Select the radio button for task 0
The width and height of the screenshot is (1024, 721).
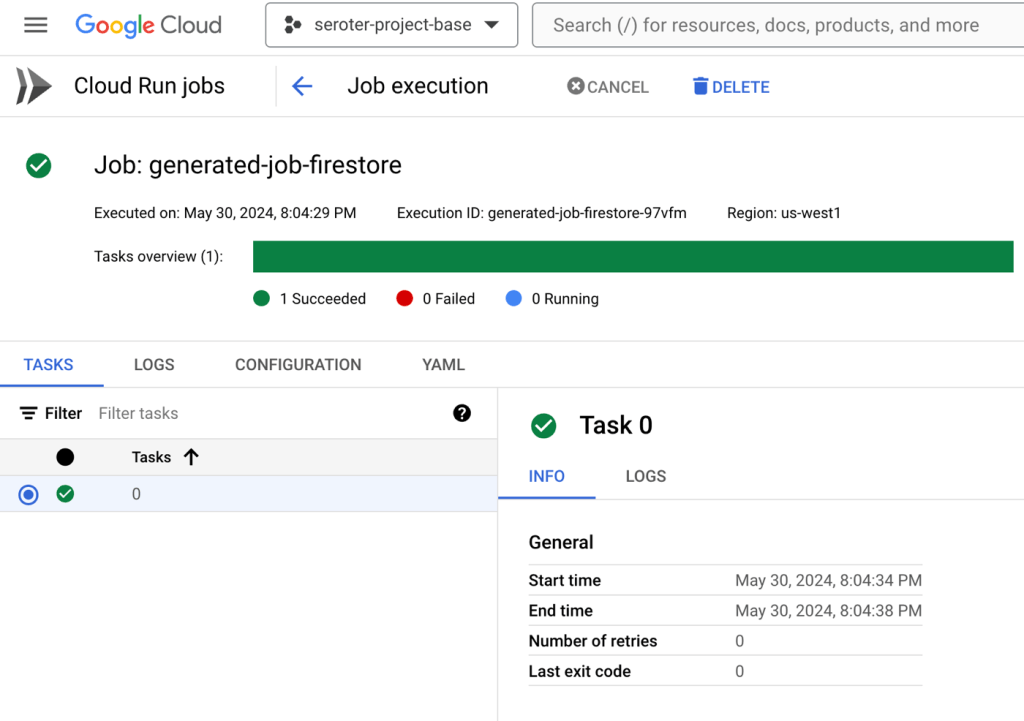click(x=29, y=494)
